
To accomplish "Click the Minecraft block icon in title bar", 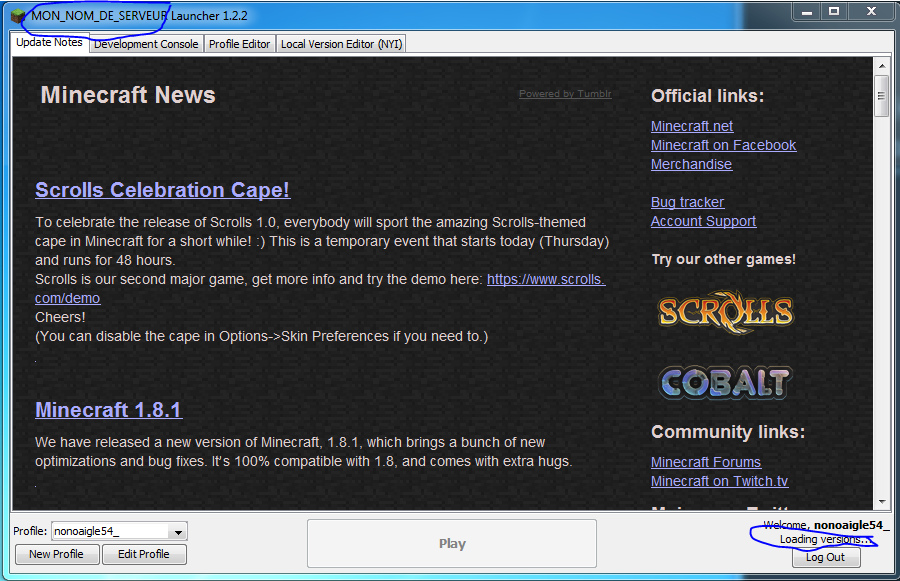I will 18,16.
